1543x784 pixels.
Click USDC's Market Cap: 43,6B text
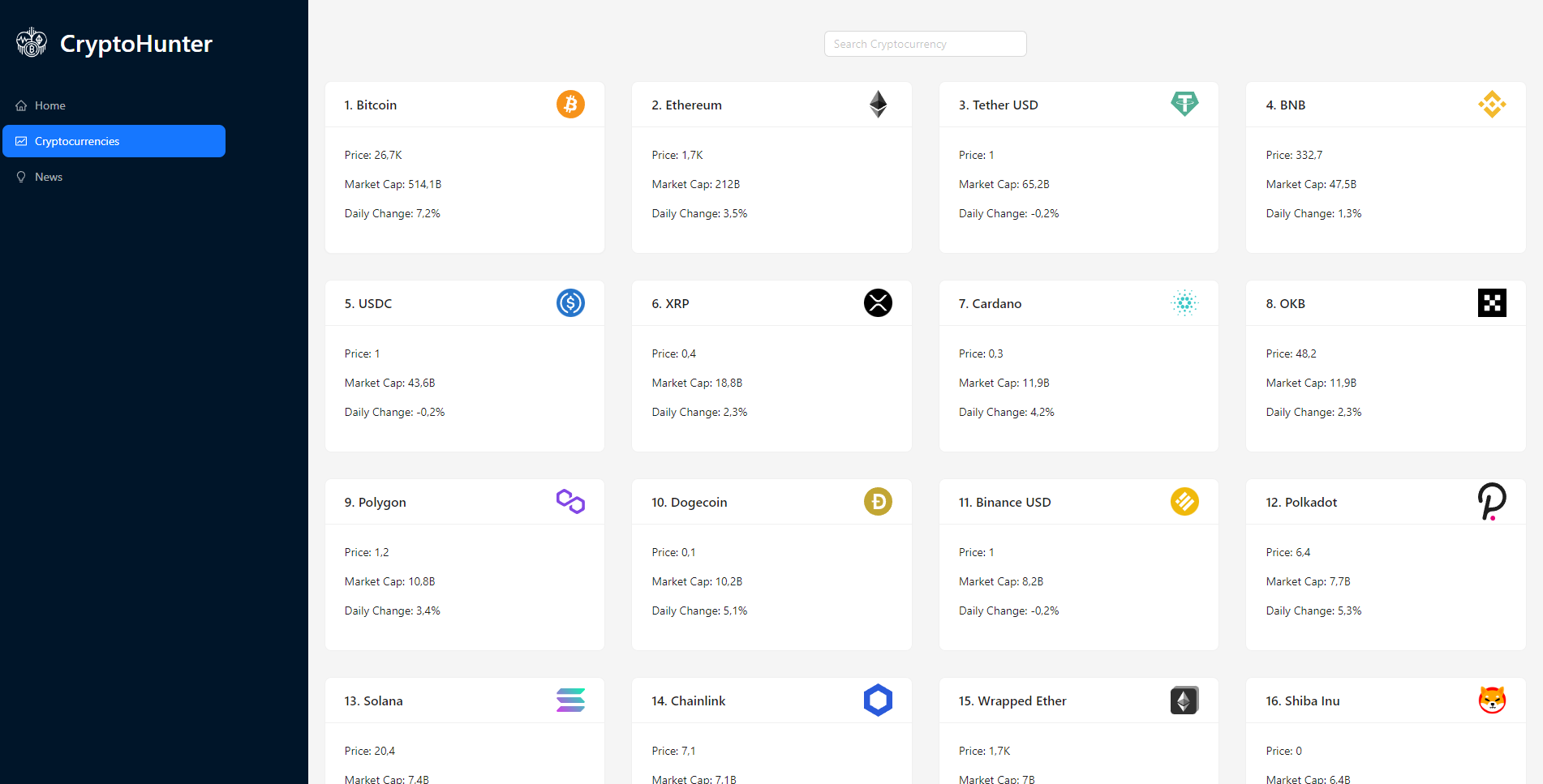tap(389, 383)
